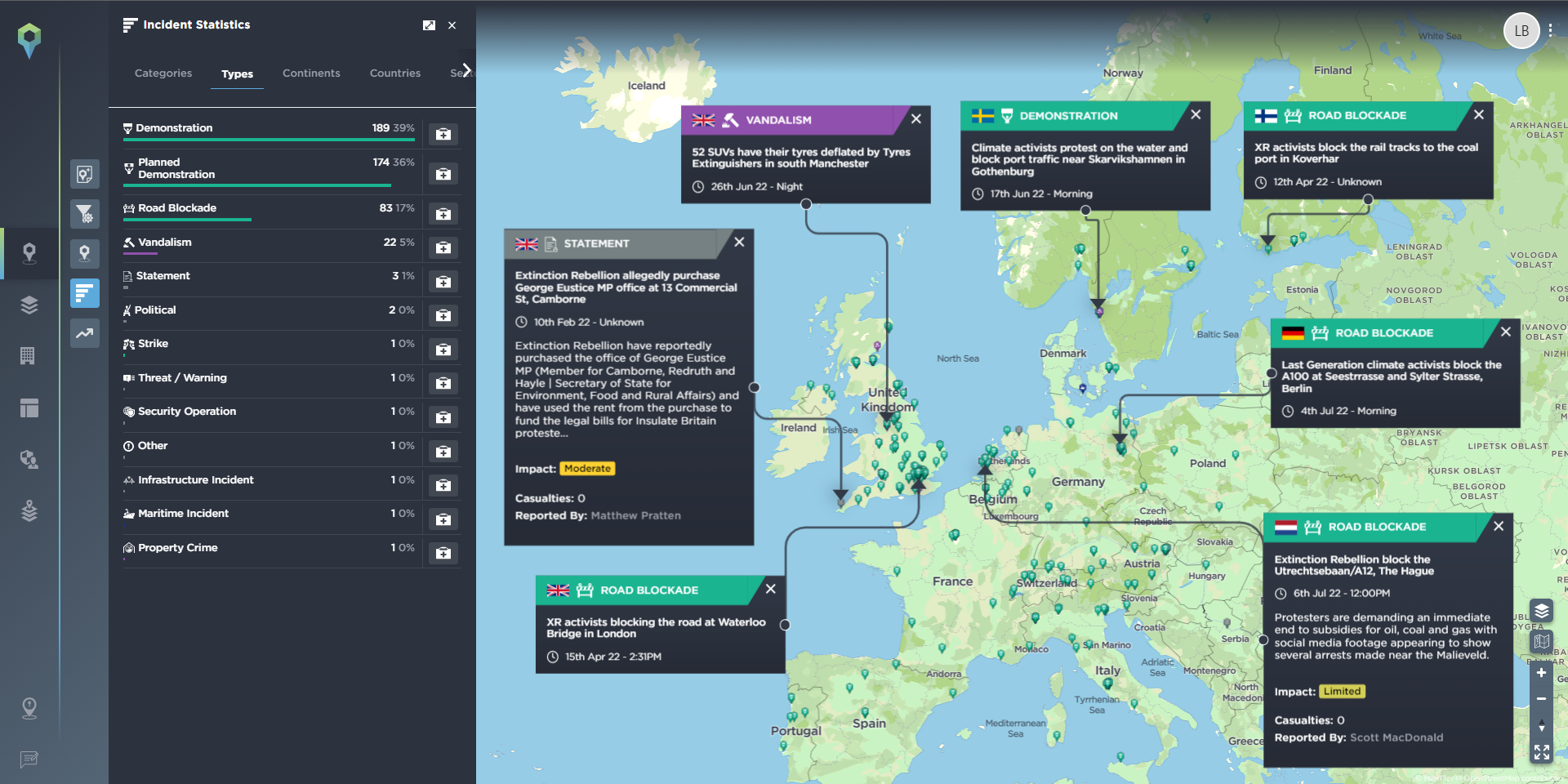Click reporter name Matthew Pratten

[x=635, y=516]
